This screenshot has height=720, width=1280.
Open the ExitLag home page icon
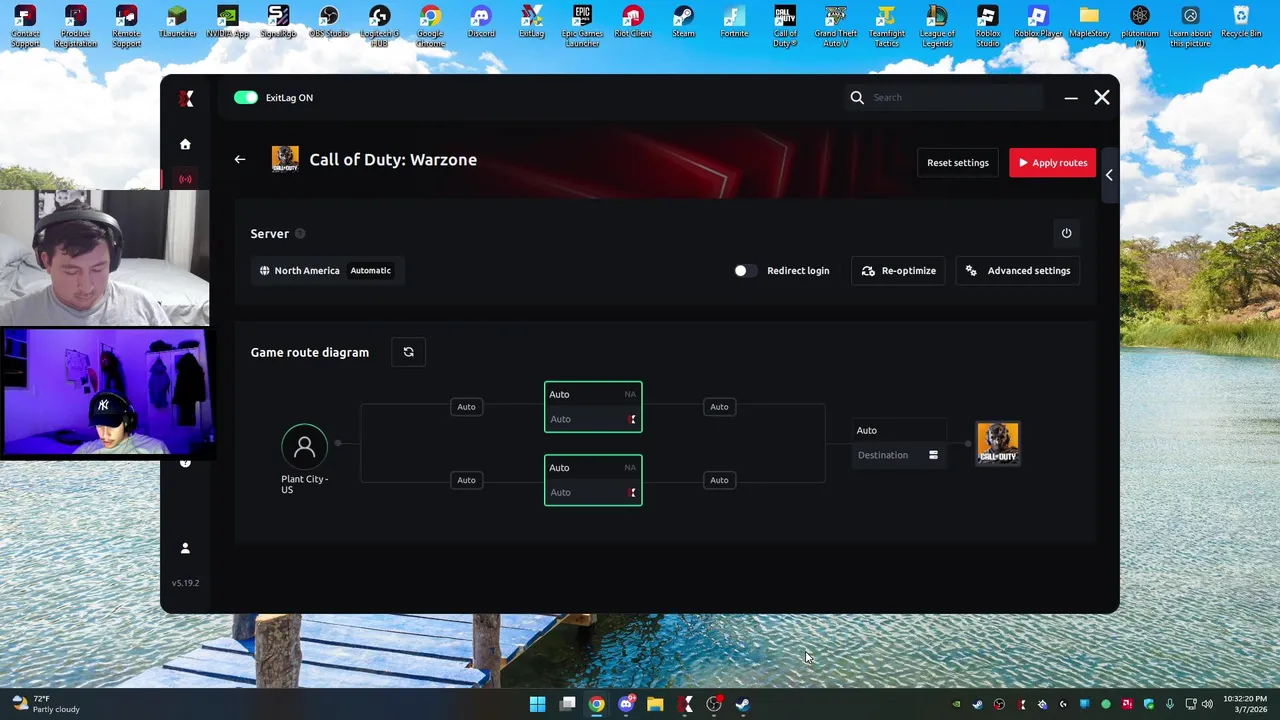(185, 144)
